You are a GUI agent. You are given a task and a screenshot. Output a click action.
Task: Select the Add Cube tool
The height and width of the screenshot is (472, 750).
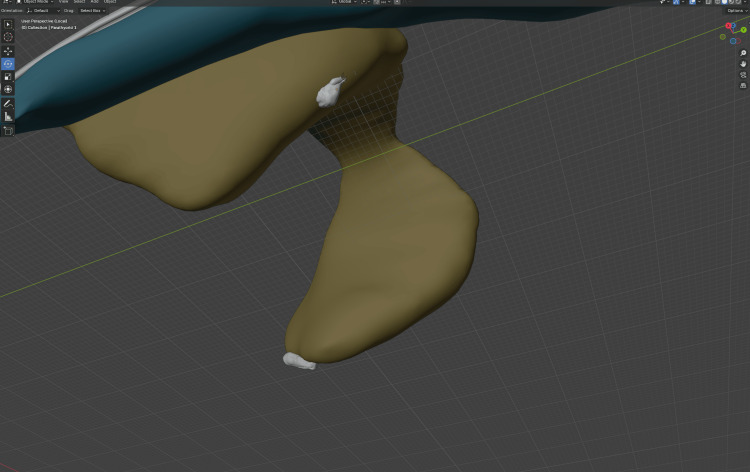(x=8, y=130)
